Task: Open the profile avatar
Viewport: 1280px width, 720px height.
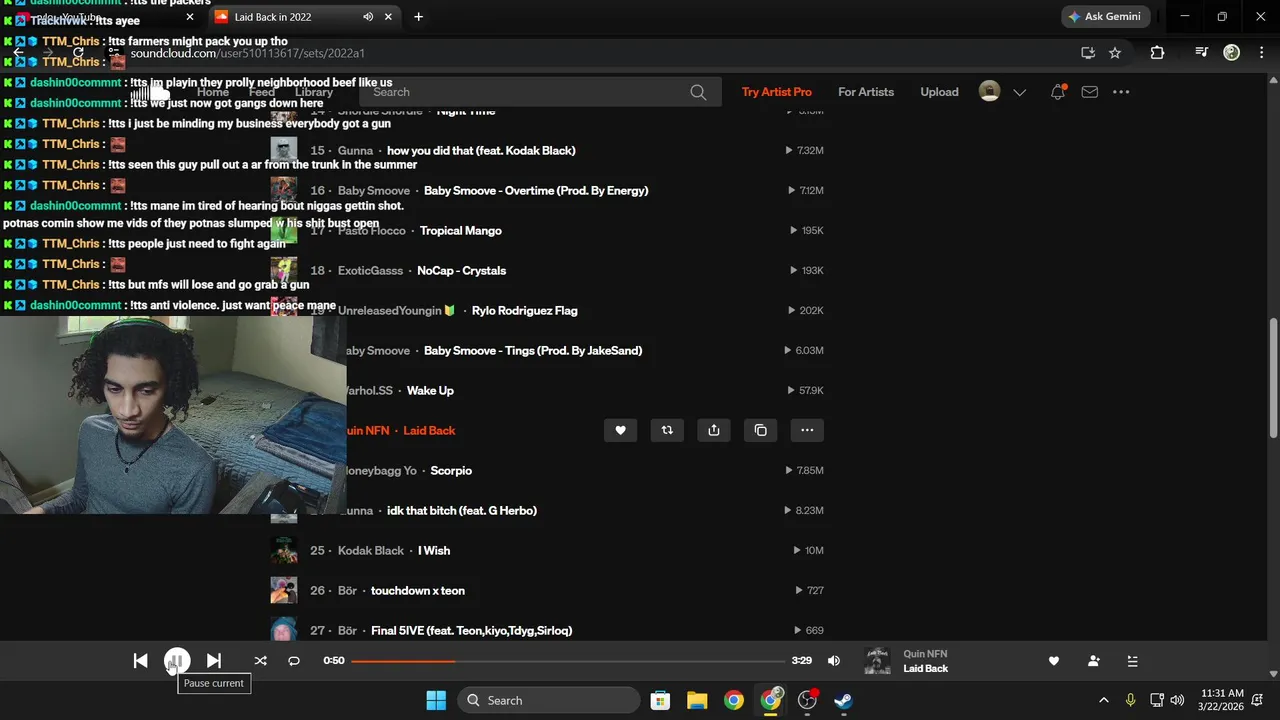Action: 989,92
